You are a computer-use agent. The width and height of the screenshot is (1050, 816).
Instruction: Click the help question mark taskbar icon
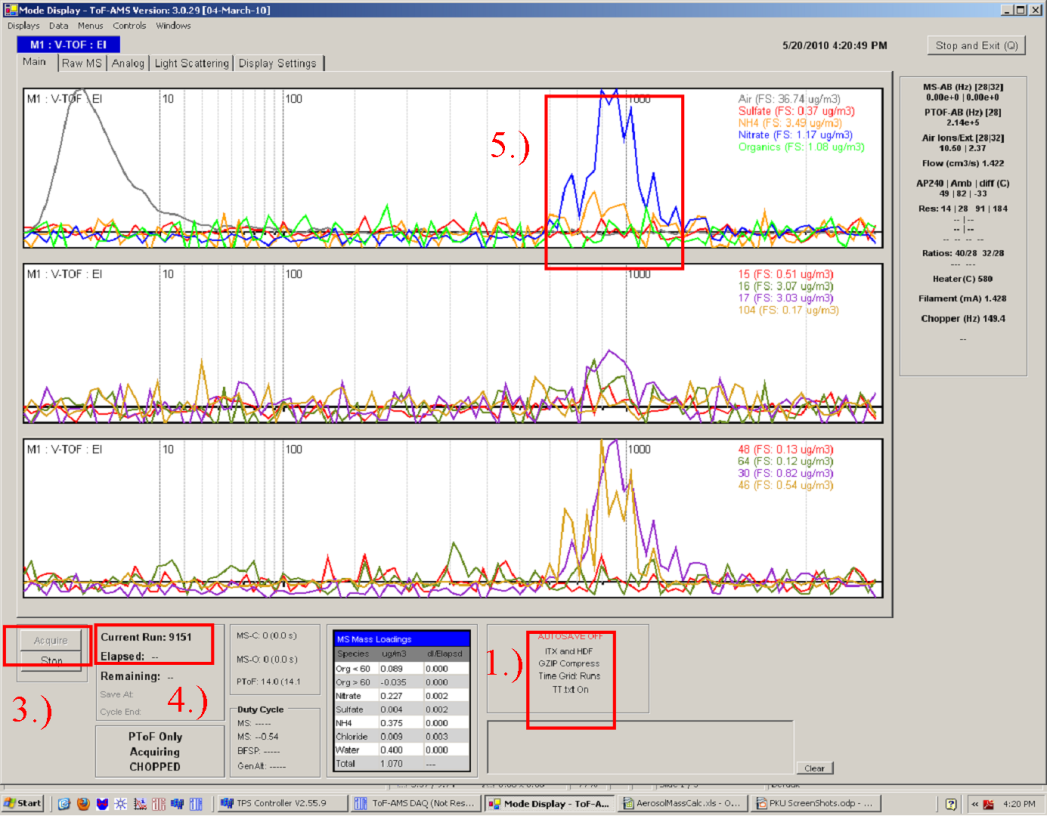950,803
